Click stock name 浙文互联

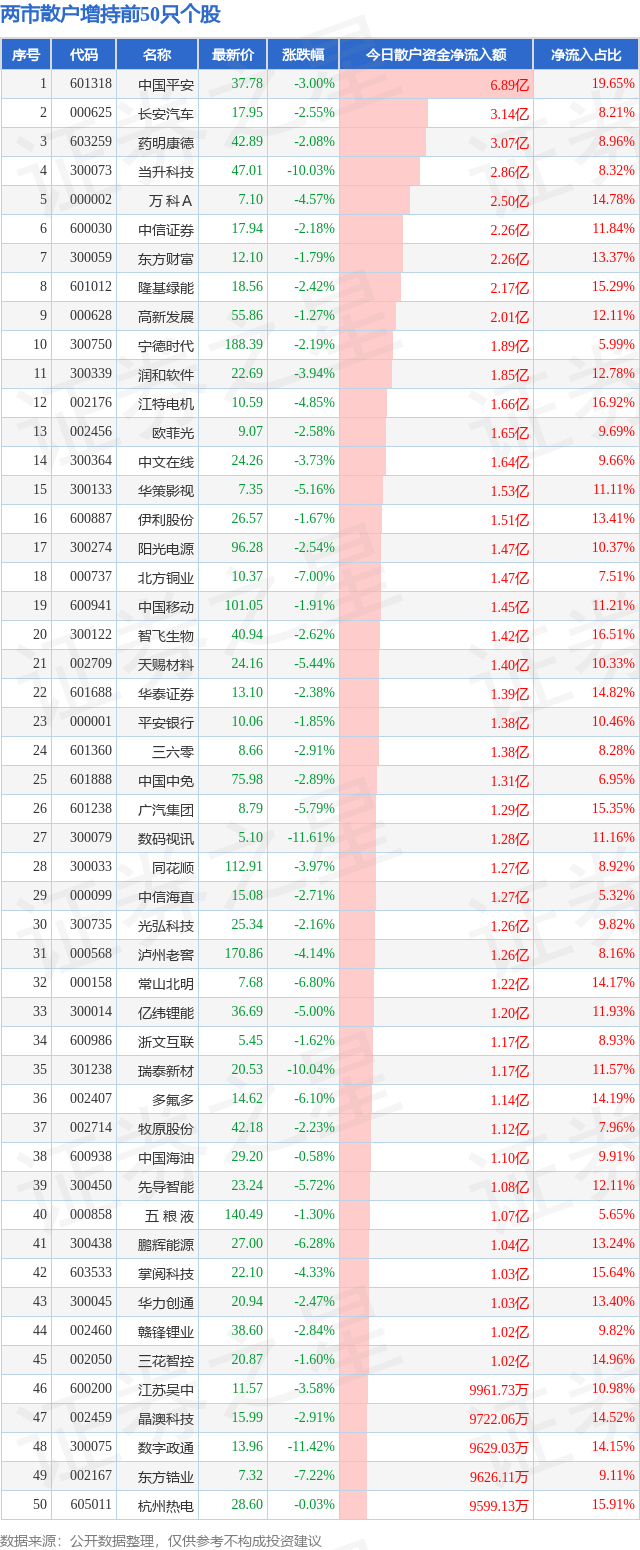(166, 1042)
